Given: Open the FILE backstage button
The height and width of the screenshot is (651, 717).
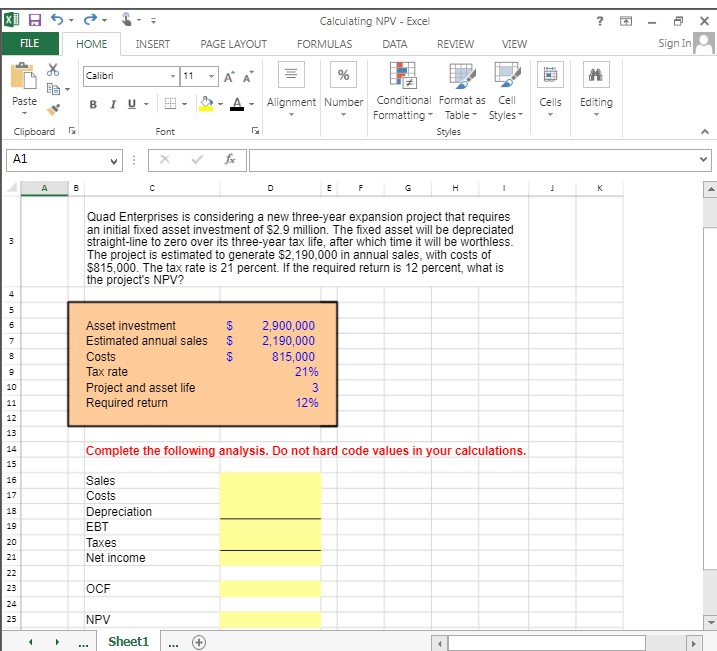Looking at the screenshot, I should click(x=30, y=44).
